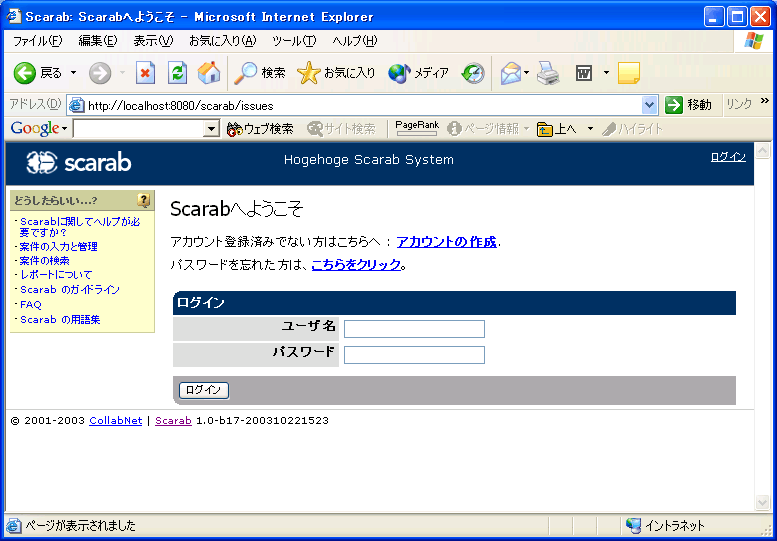Open the Edit button dropdown arrow
This screenshot has height=541, width=777.
606,73
